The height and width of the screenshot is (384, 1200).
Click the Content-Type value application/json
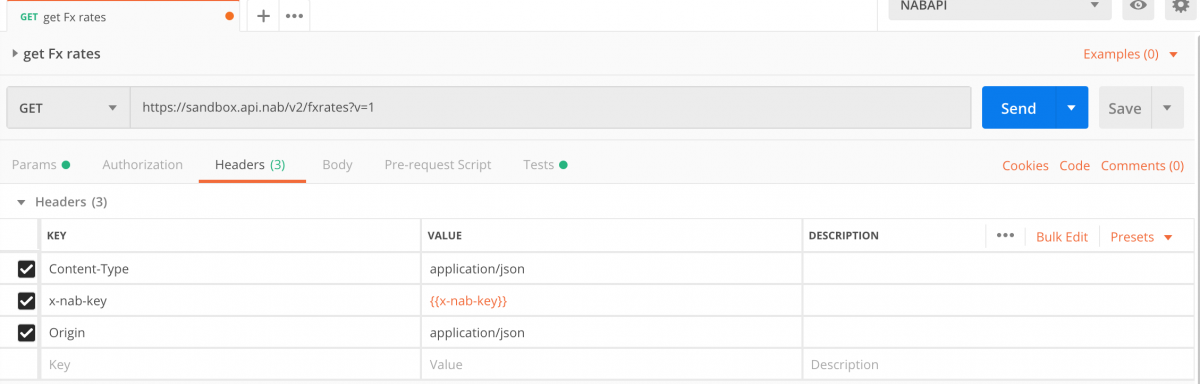[x=477, y=269]
